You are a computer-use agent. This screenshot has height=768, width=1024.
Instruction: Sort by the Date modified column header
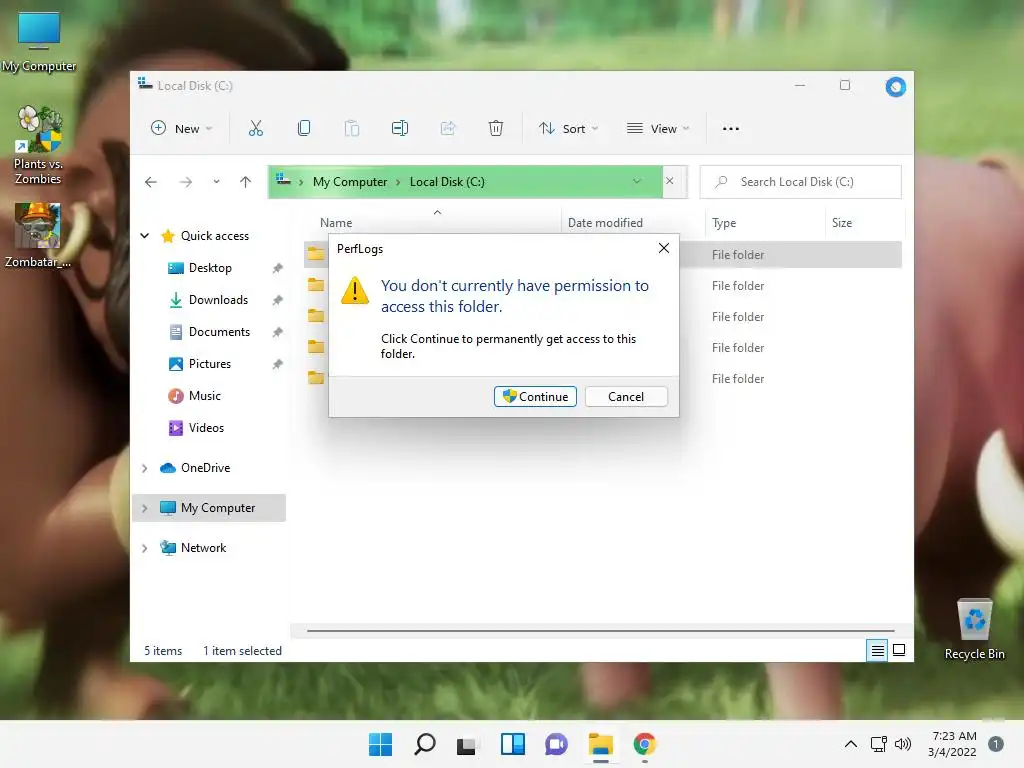pos(605,223)
